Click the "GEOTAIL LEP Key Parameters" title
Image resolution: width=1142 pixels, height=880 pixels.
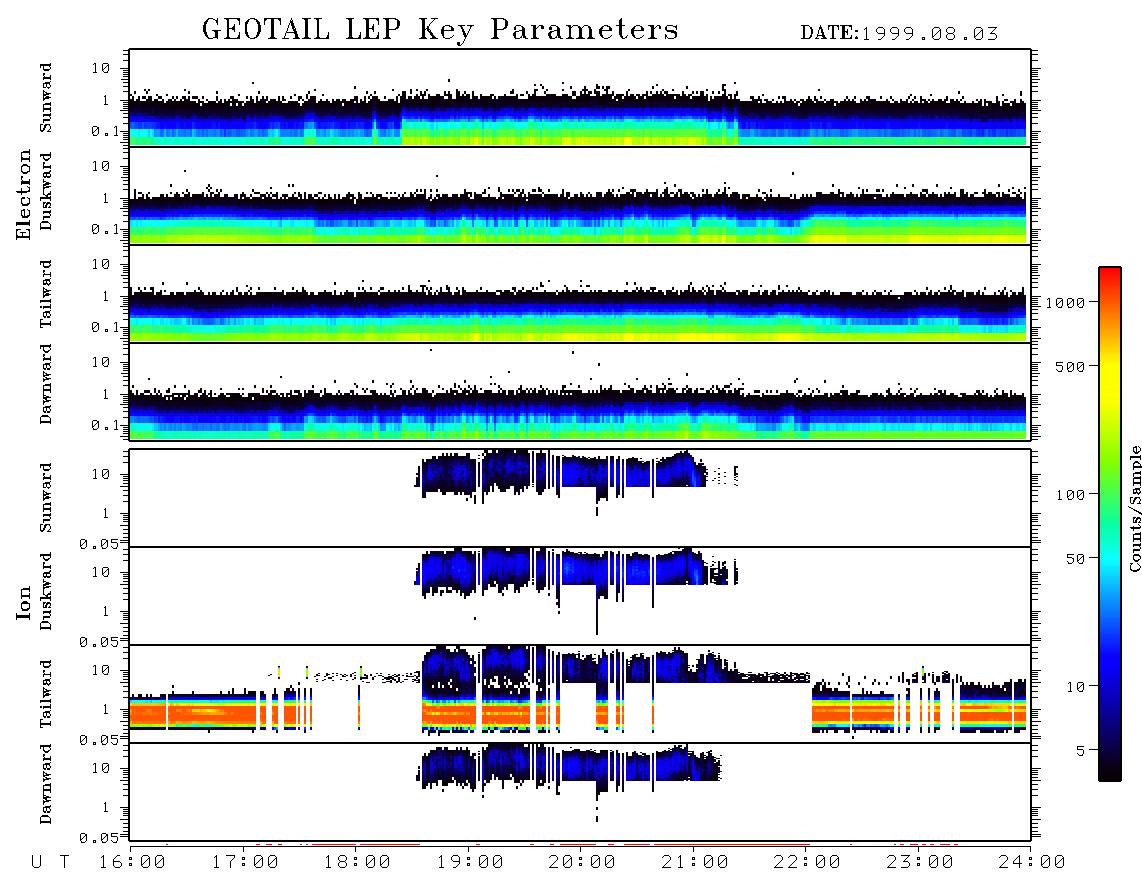tap(440, 30)
